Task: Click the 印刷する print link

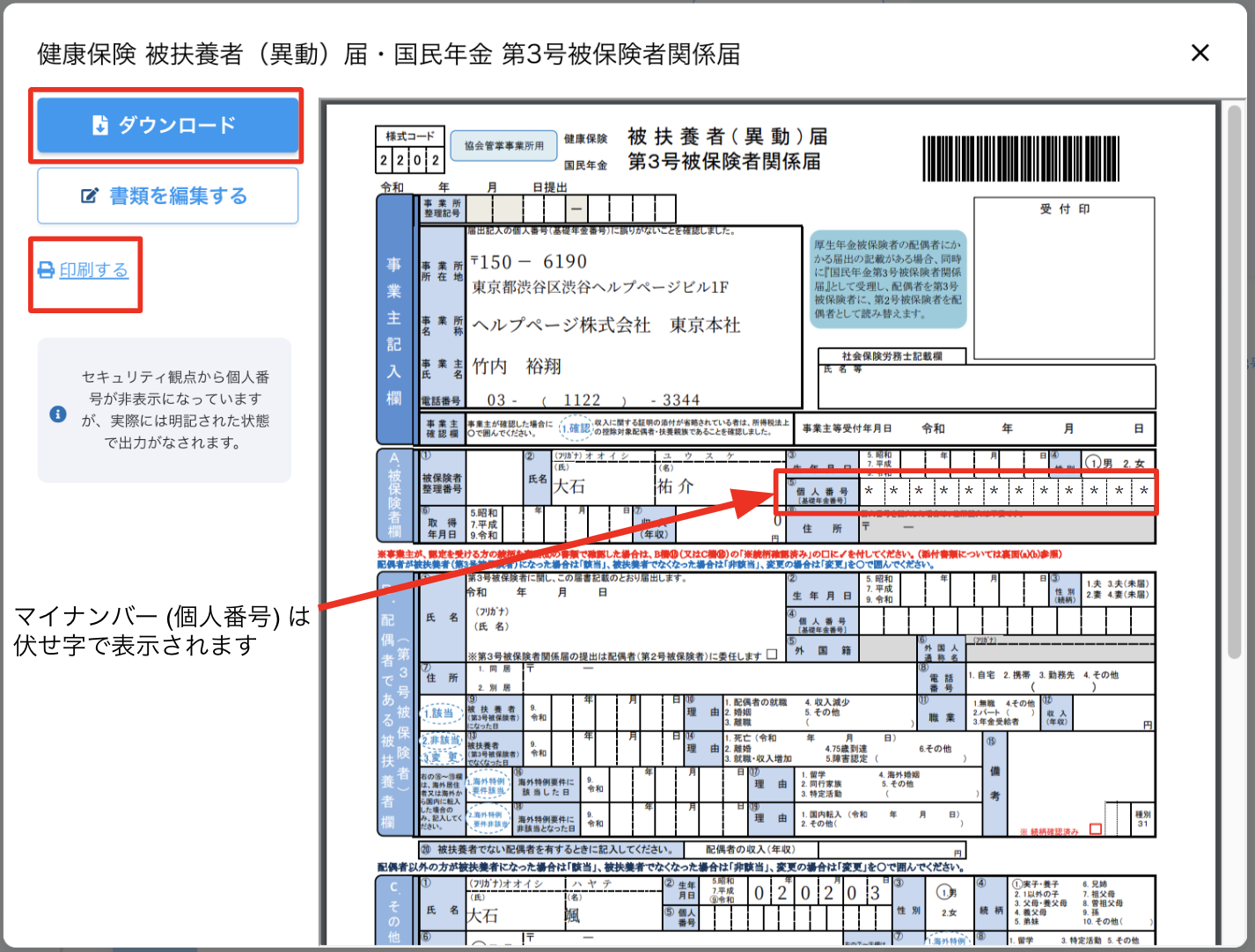Action: pos(84,270)
